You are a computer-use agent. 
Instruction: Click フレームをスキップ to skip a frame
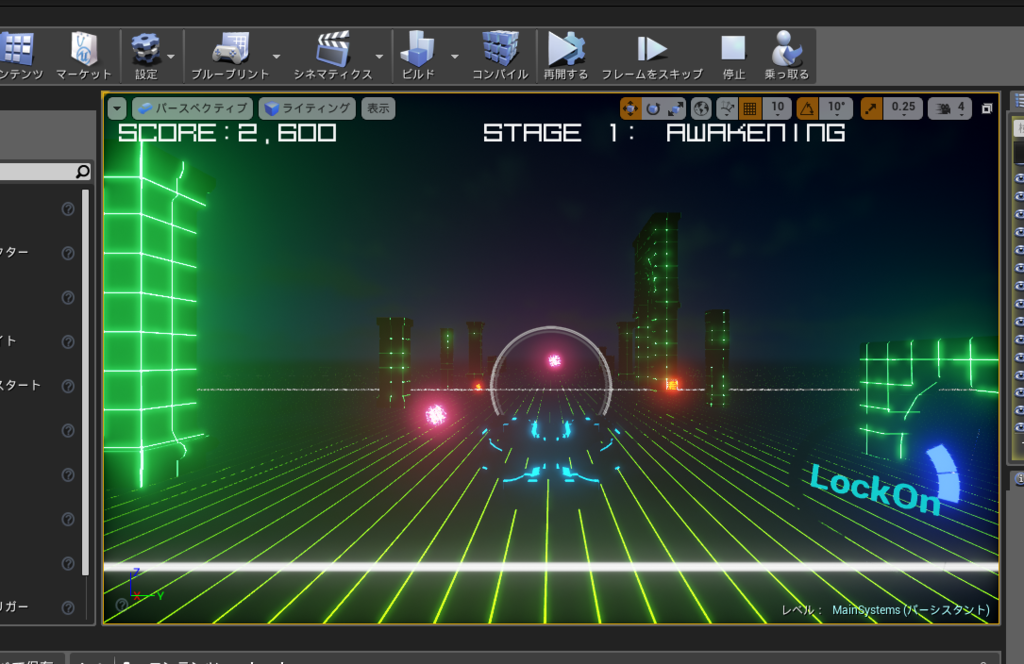[652, 55]
